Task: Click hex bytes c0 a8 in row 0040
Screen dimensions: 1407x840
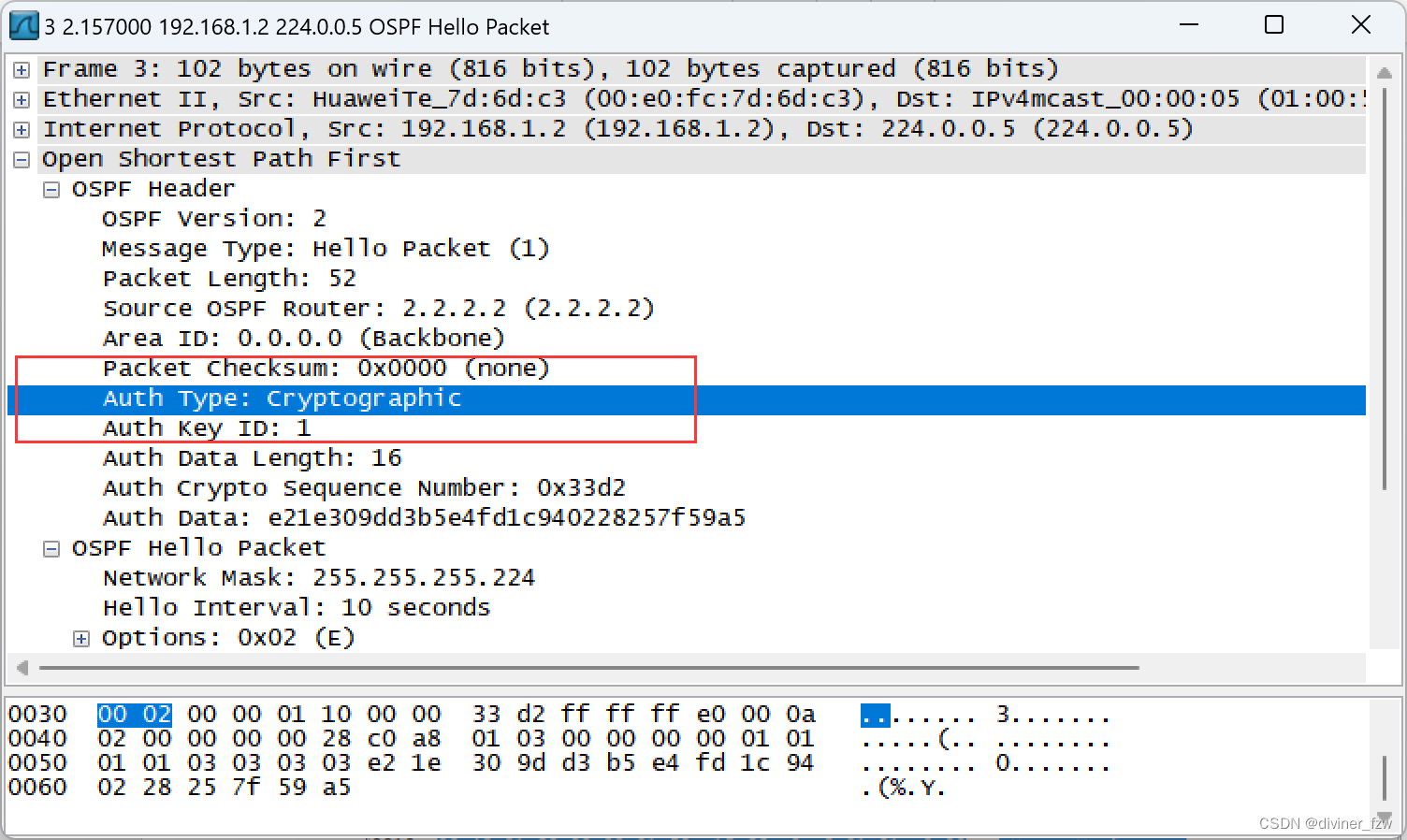Action: point(404,739)
